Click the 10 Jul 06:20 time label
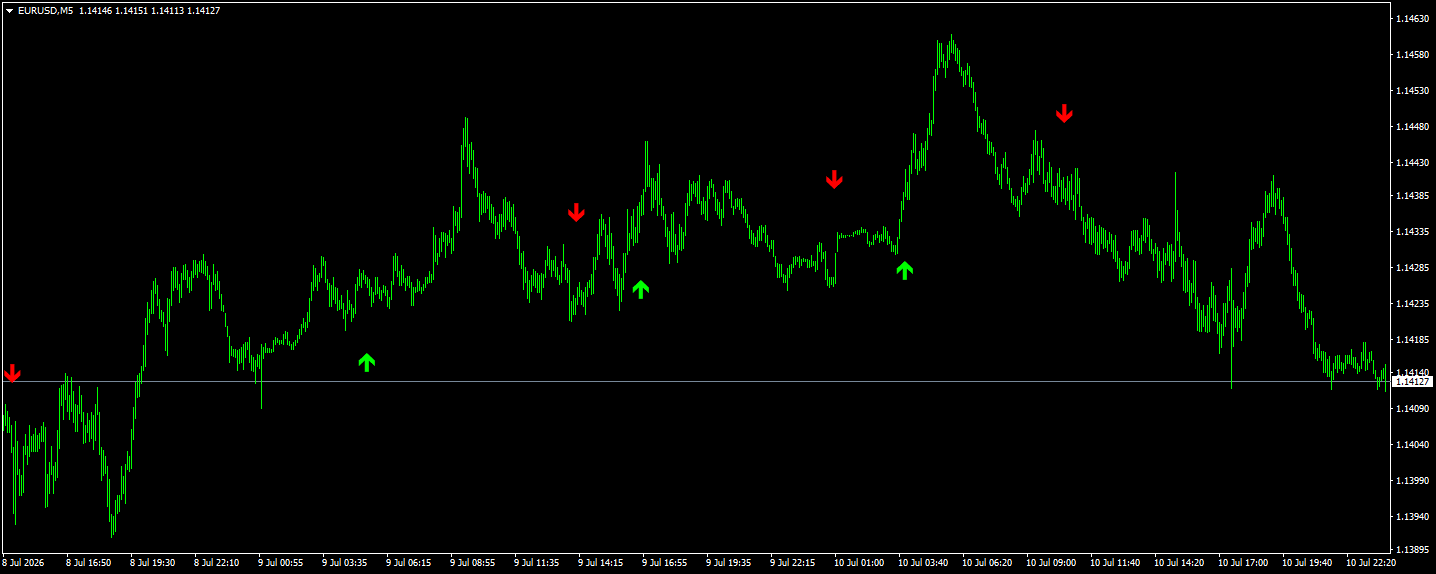Viewport: 1436px width, 574px height. pos(987,563)
